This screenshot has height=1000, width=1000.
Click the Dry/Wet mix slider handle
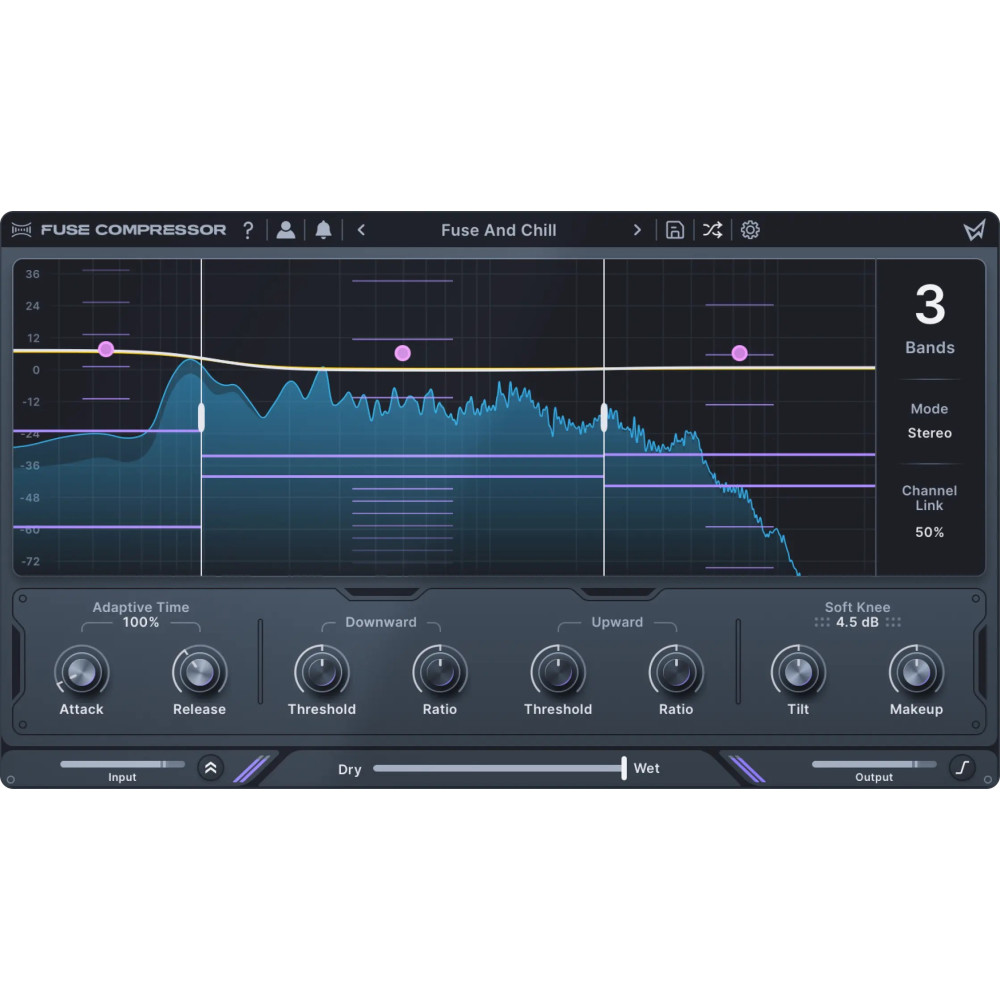point(624,768)
